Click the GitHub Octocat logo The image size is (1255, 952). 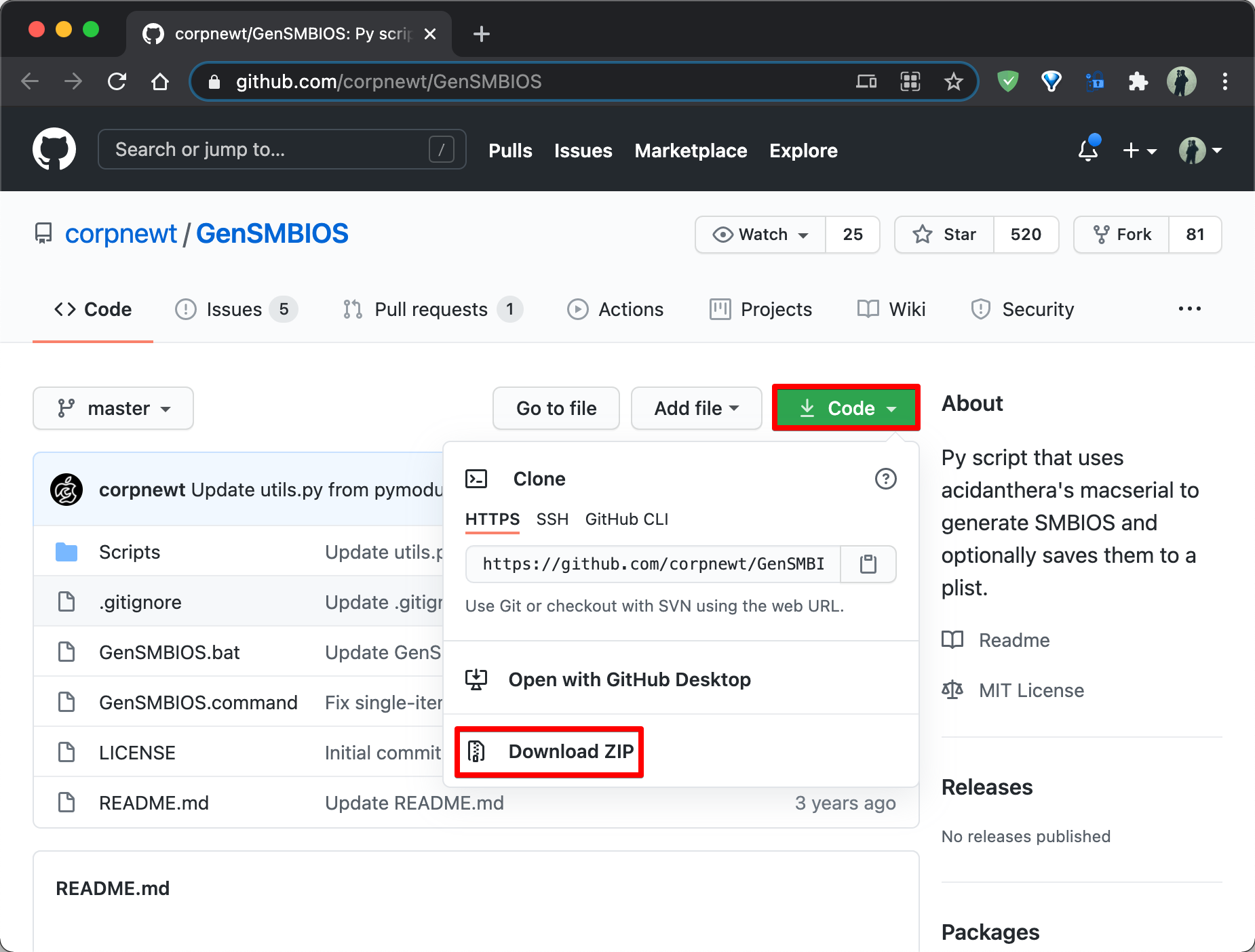point(54,149)
